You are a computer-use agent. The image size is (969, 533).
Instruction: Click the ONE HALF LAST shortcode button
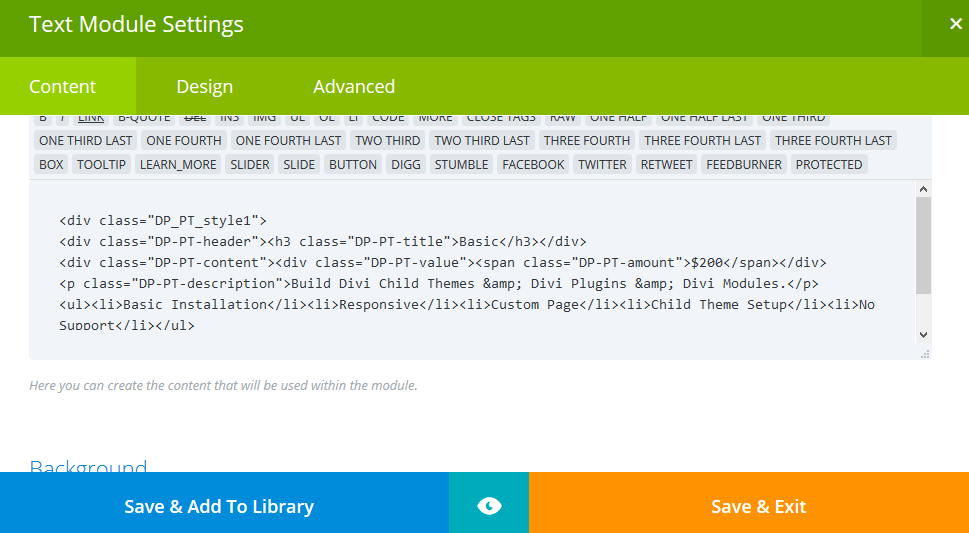coord(705,119)
